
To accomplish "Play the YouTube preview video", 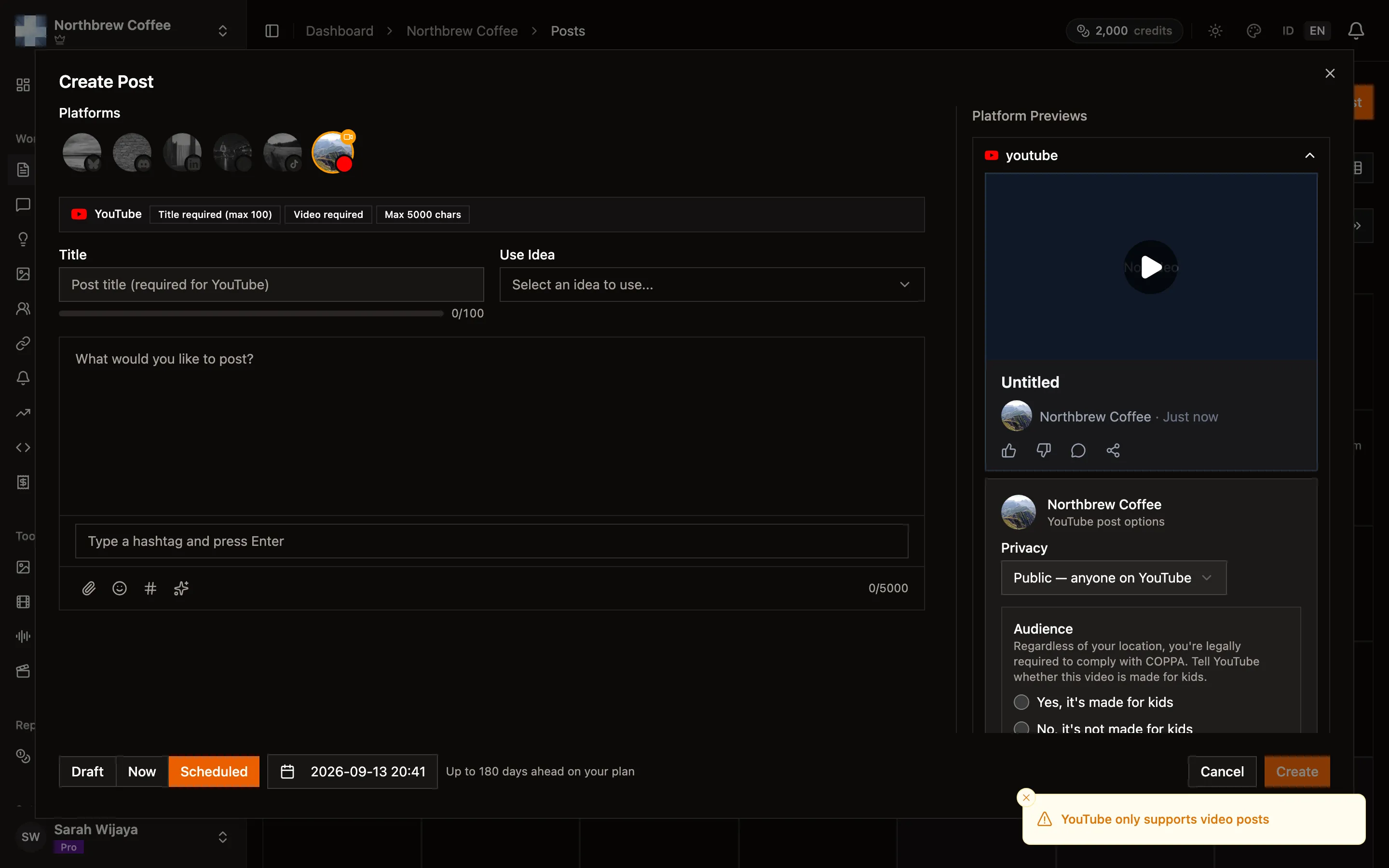I will [1151, 267].
